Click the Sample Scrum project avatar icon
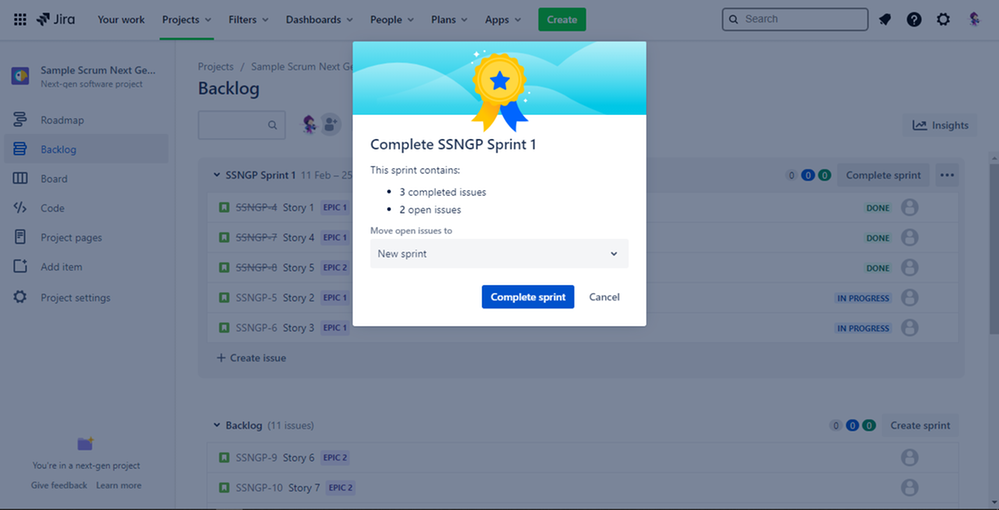Screen dimensions: 999x510 pyautogui.click(x=20, y=76)
